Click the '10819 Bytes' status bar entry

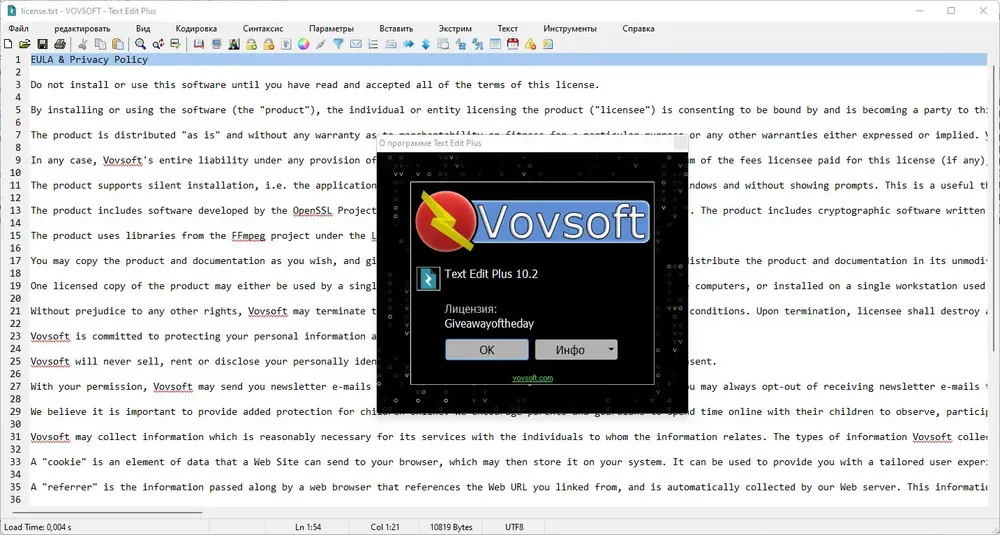(451, 527)
